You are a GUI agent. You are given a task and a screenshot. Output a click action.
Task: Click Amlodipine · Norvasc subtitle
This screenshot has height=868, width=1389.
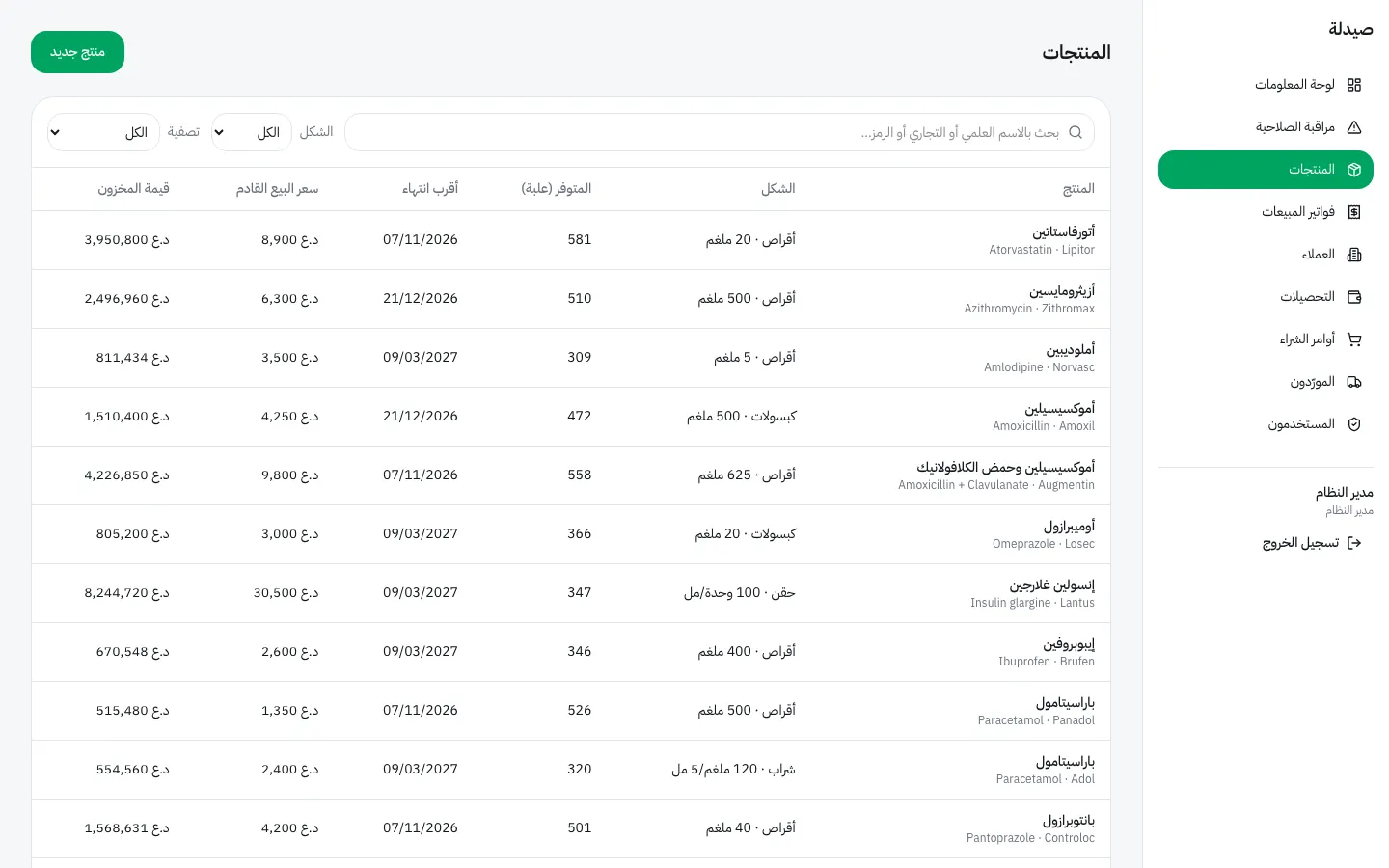pyautogui.click(x=1039, y=367)
